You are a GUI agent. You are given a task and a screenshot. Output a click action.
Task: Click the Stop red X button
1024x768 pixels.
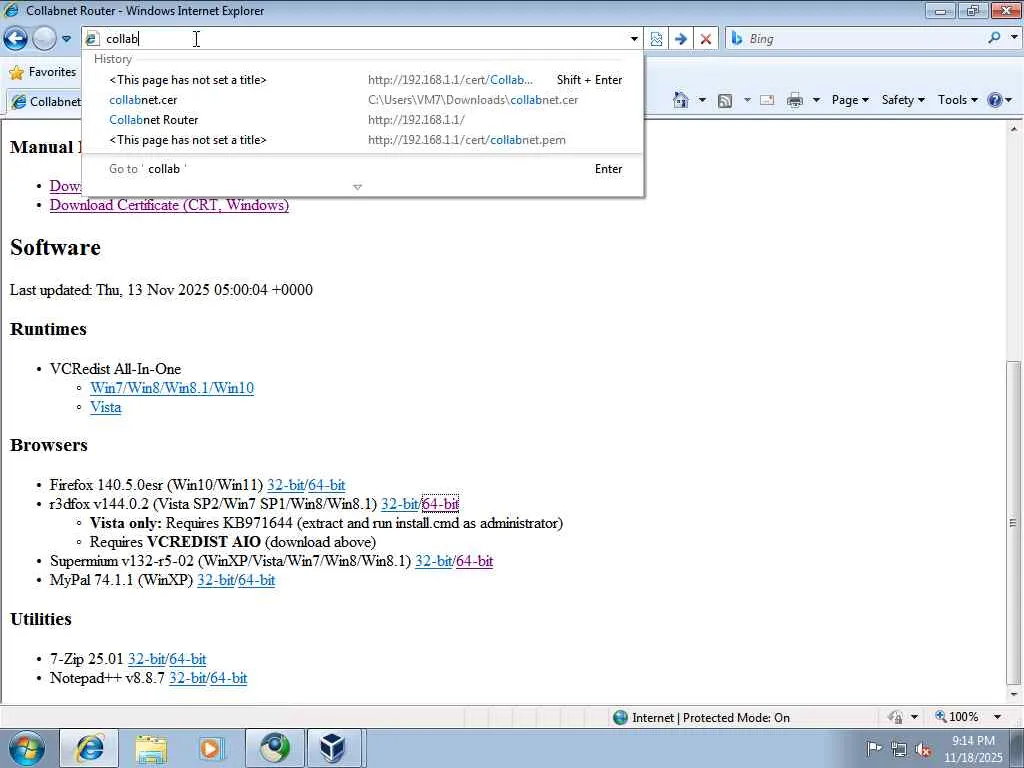706,39
